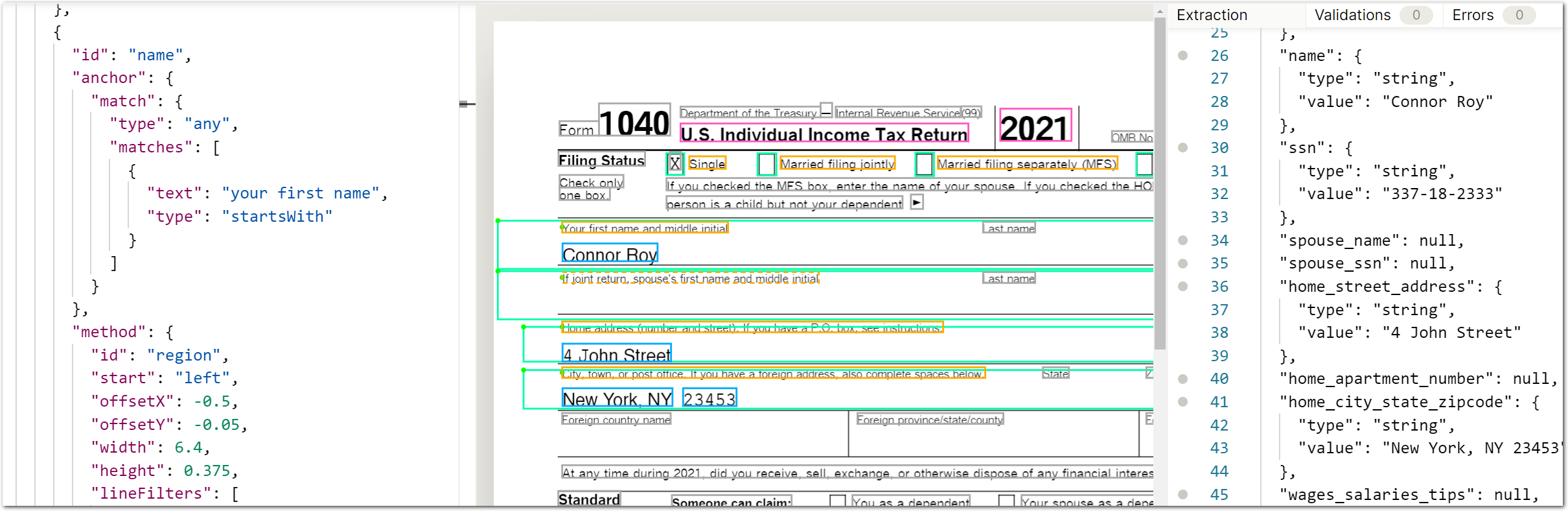The width and height of the screenshot is (1568, 511).
Task: Check the Married filing separately (MFS) box
Action: 924,163
